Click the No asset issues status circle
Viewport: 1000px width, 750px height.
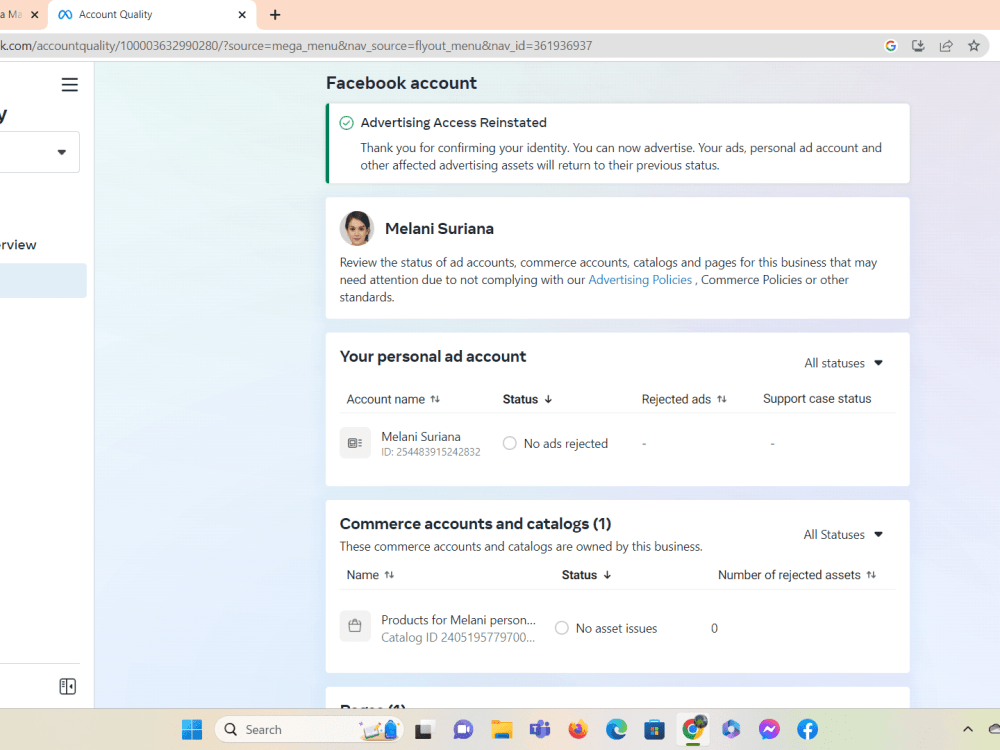tap(562, 628)
